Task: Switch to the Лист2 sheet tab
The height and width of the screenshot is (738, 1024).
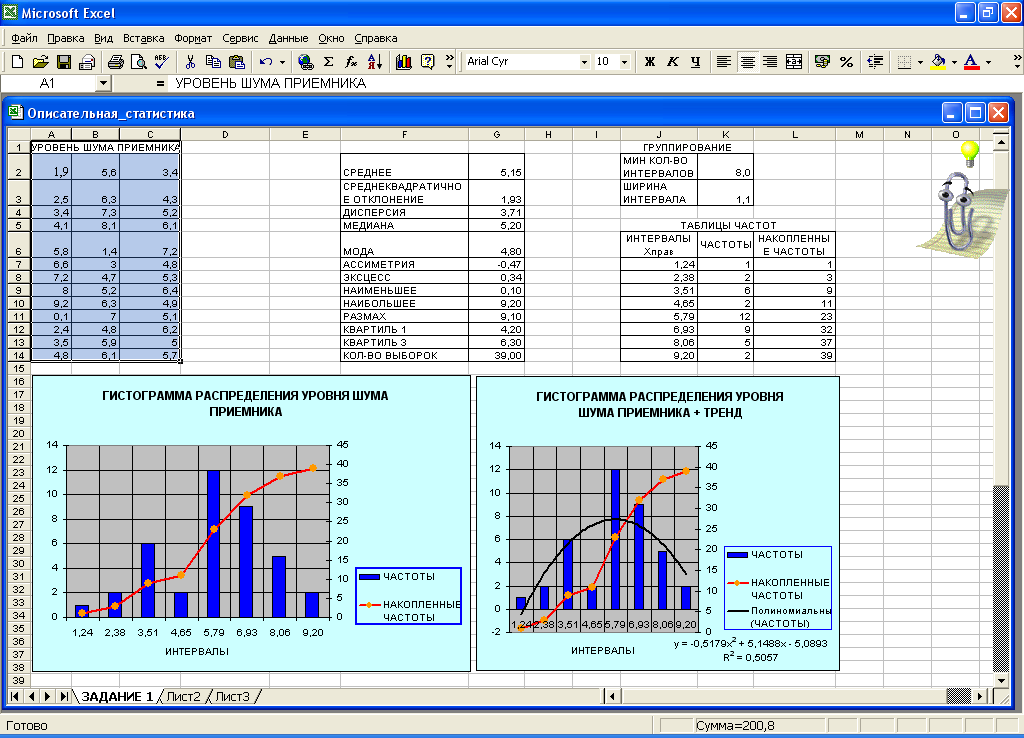Action: pyautogui.click(x=183, y=696)
